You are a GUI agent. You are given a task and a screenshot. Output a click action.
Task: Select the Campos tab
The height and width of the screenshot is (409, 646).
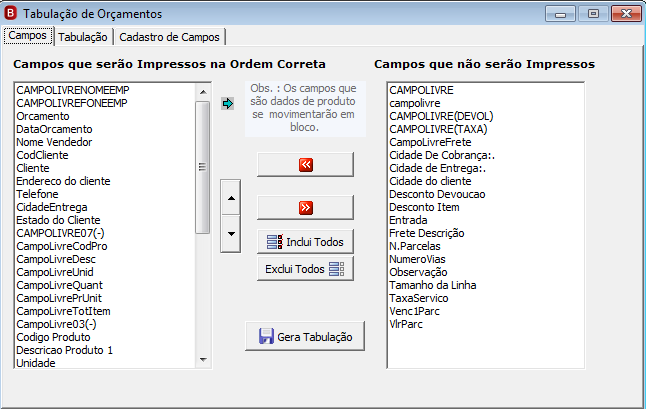point(28,35)
